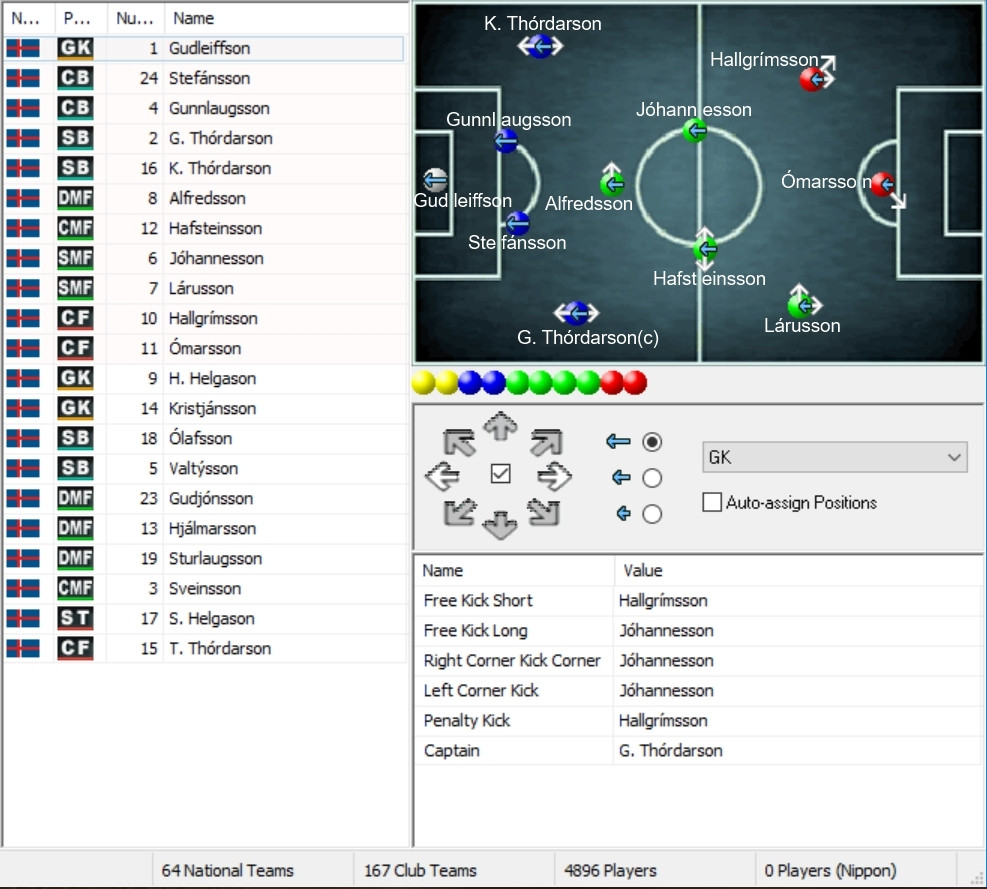Click the down-left direction arrow icon

tap(459, 512)
